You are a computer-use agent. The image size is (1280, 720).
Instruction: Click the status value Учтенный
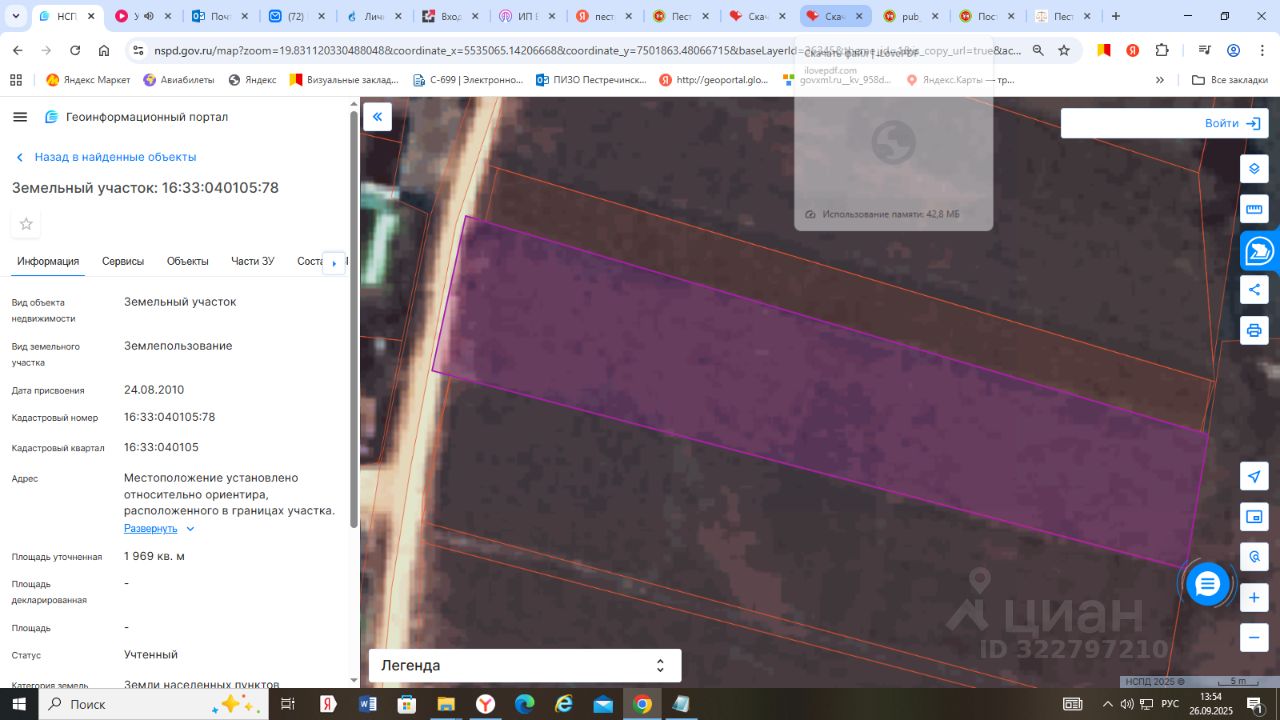tap(151, 654)
